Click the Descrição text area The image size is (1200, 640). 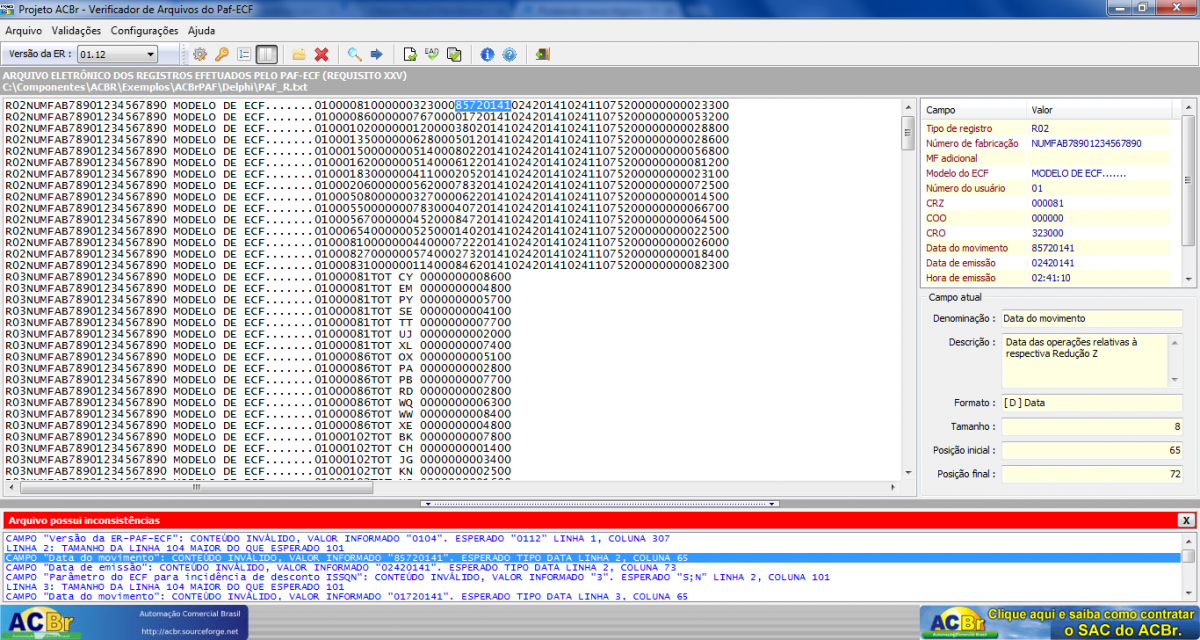1092,360
